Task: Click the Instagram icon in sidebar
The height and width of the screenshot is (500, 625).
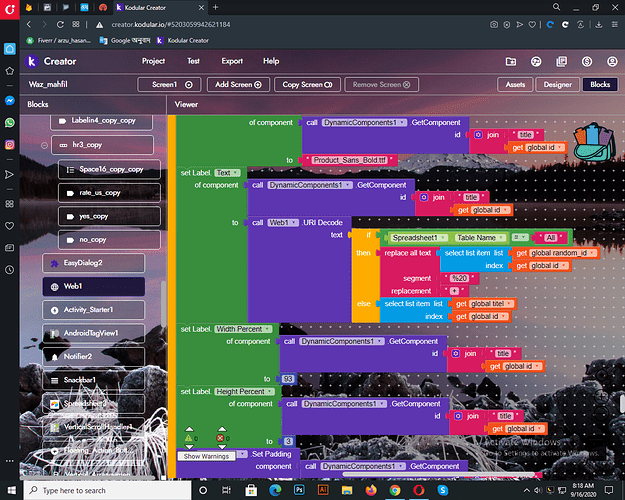Action: [x=9, y=144]
